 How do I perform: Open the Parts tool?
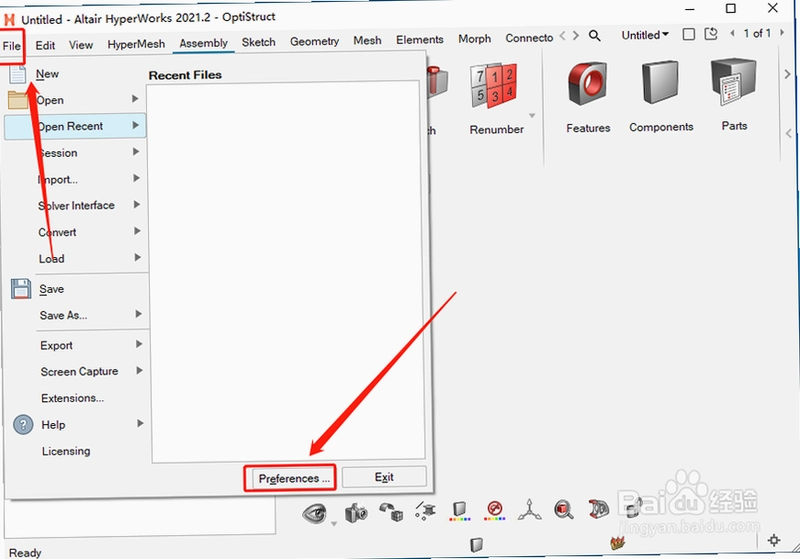click(733, 82)
